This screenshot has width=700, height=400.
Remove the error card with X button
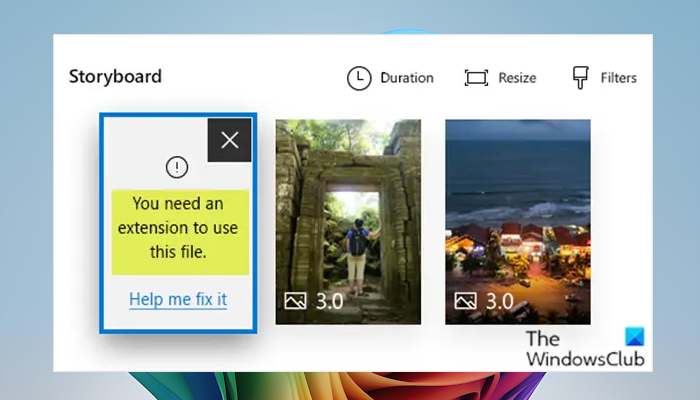tap(229, 140)
